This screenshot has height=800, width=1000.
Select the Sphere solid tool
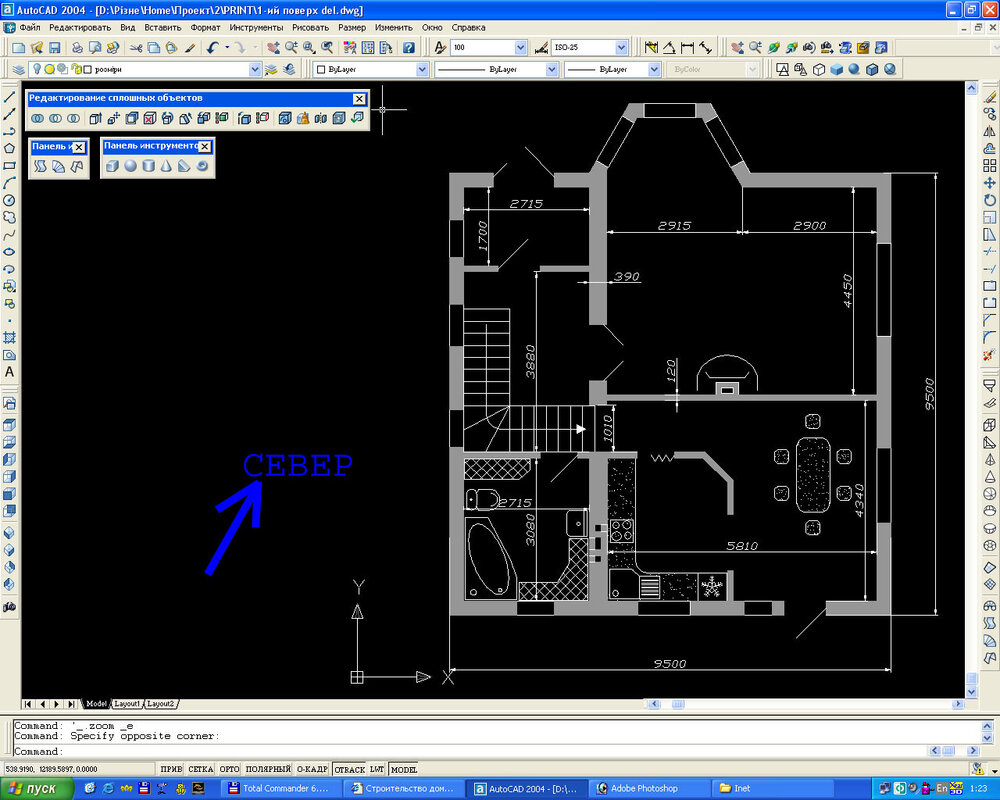pos(130,166)
